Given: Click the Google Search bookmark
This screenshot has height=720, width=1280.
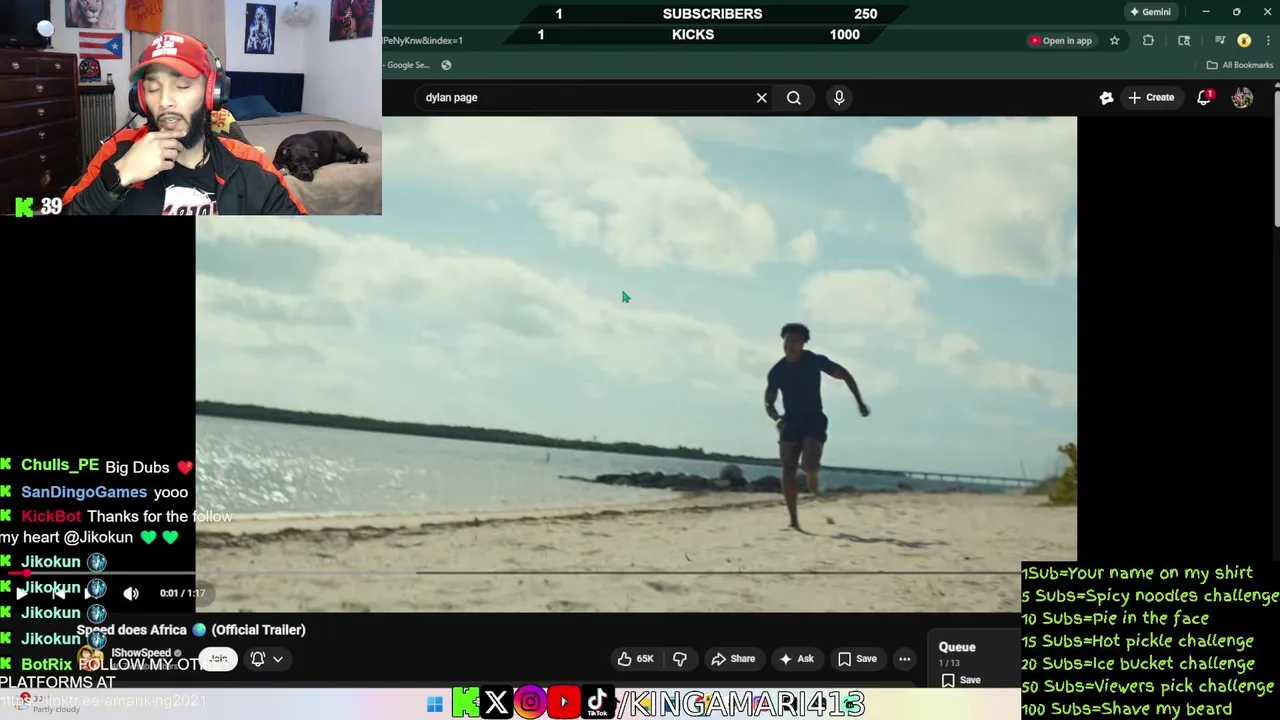Looking at the screenshot, I should coord(408,65).
